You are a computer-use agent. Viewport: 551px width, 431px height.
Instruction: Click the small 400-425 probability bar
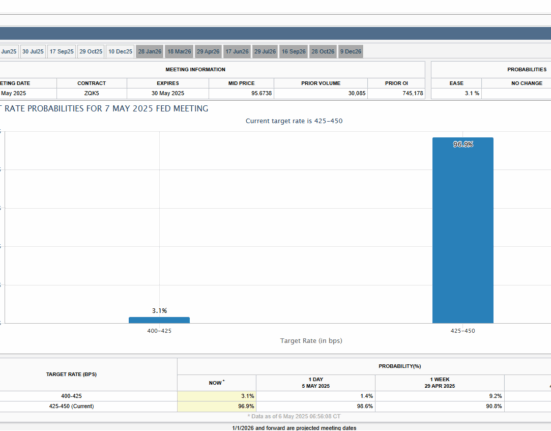click(159, 320)
